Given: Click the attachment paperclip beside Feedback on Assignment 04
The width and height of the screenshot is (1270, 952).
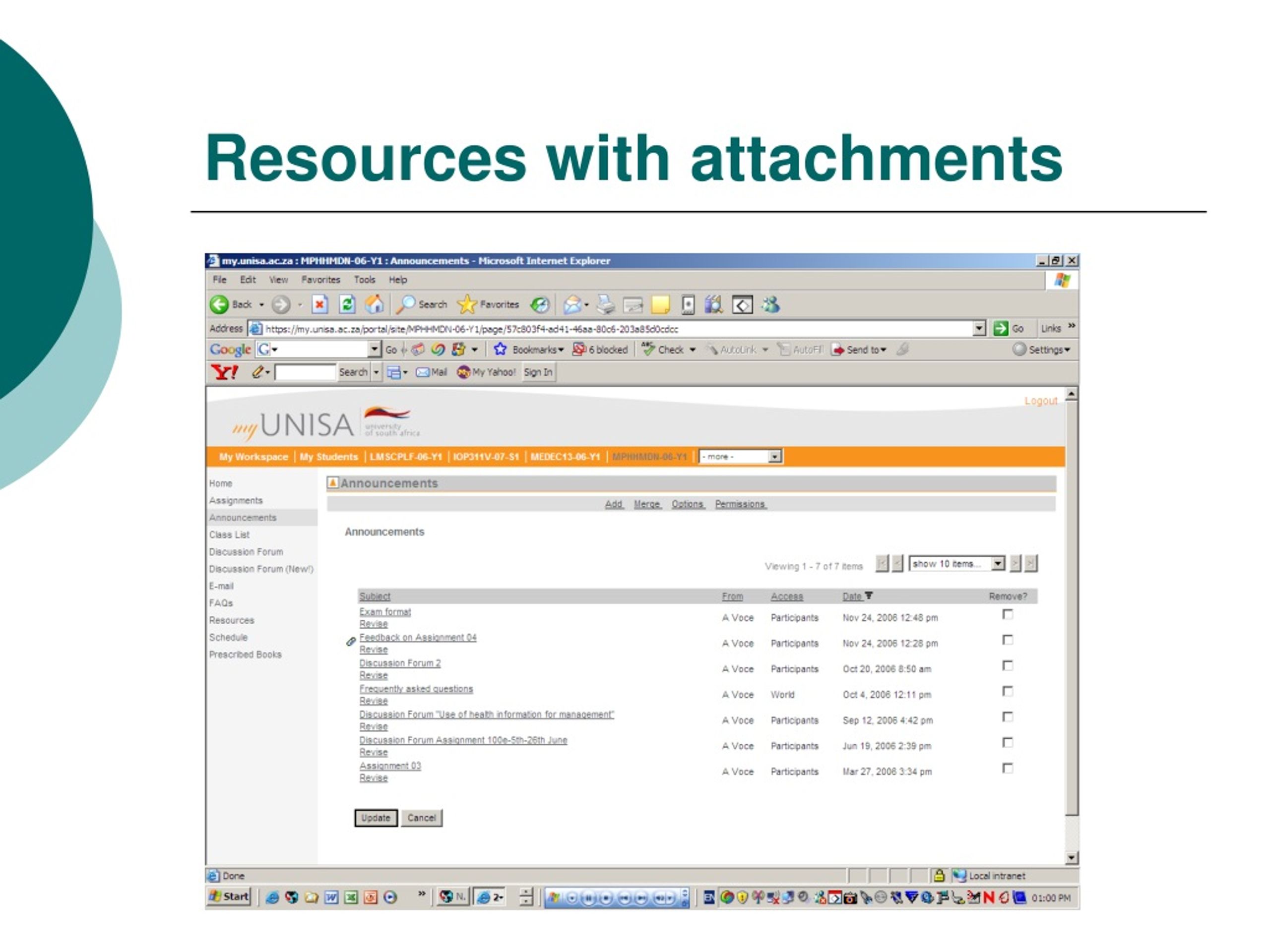Looking at the screenshot, I should [x=351, y=642].
